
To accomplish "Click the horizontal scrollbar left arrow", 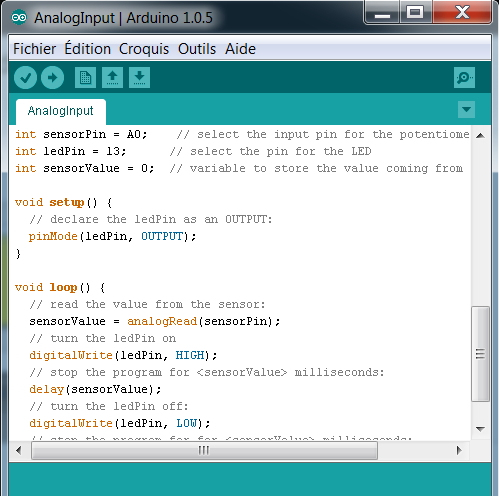I will tap(19, 451).
